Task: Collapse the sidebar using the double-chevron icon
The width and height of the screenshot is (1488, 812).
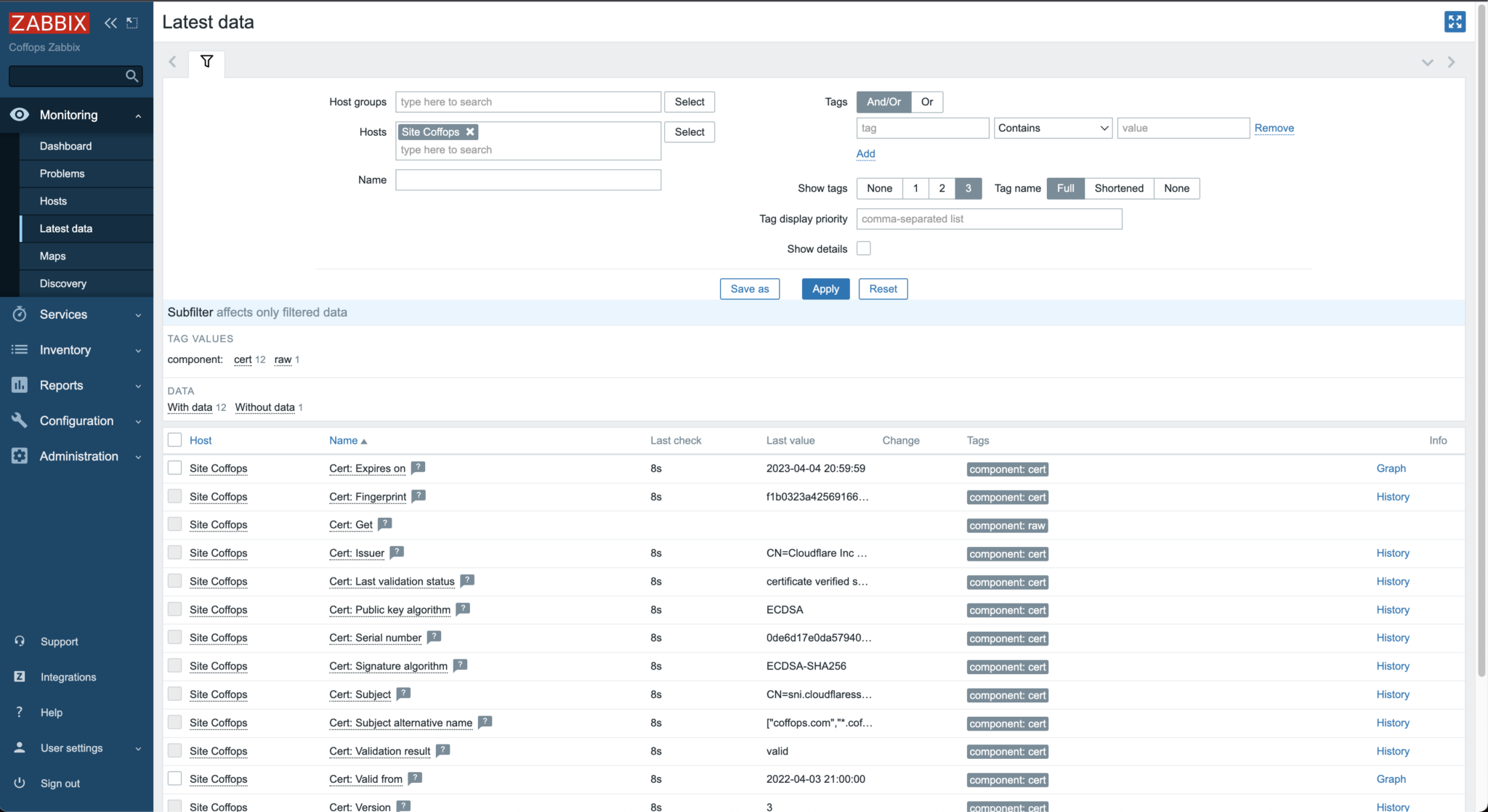Action: click(110, 23)
